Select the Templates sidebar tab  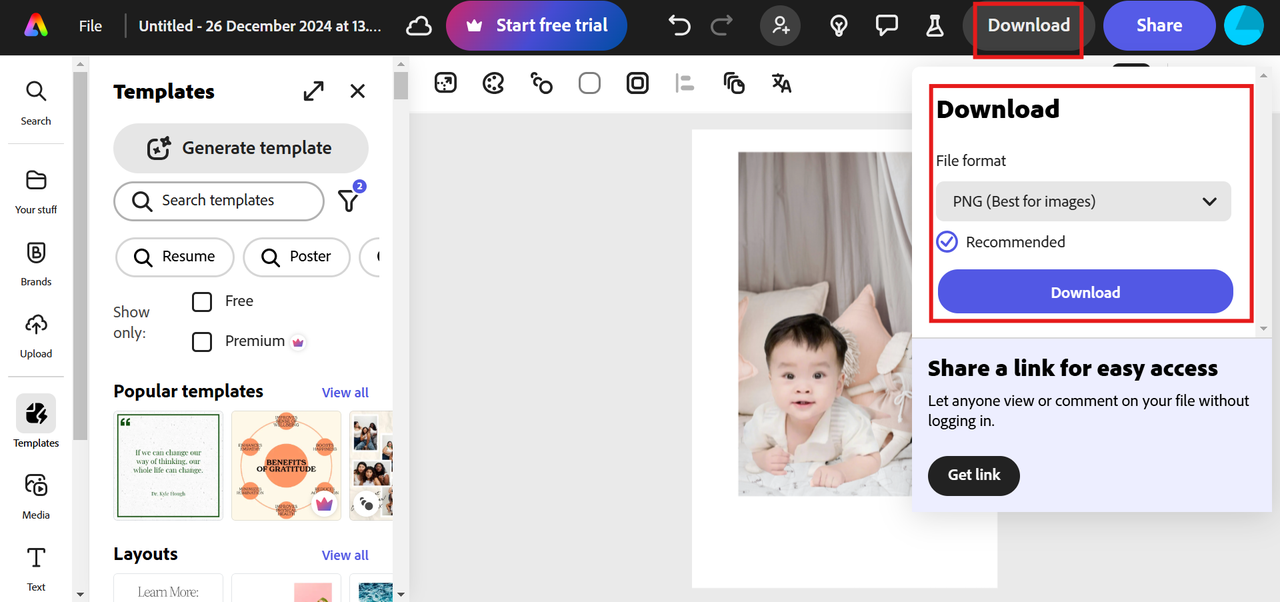36,421
